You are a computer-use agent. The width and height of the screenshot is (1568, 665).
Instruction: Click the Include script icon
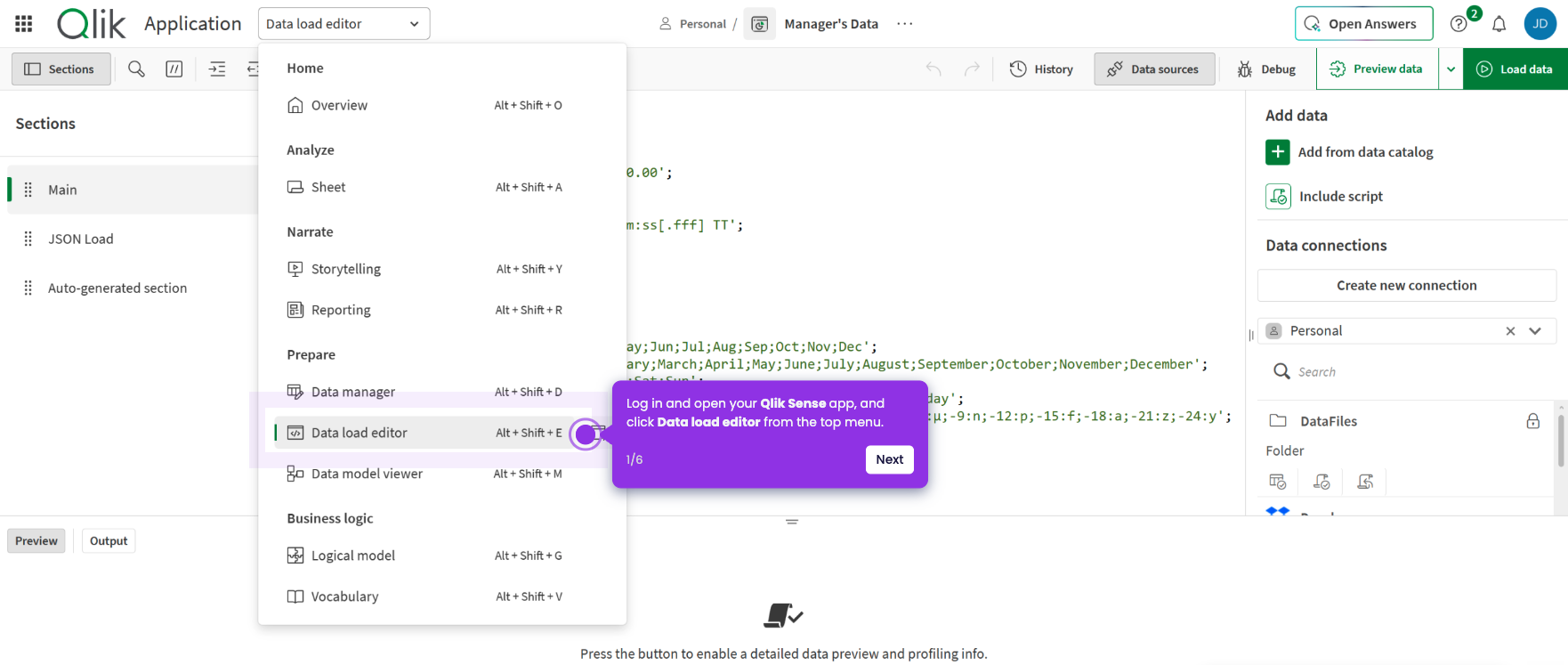pos(1278,196)
